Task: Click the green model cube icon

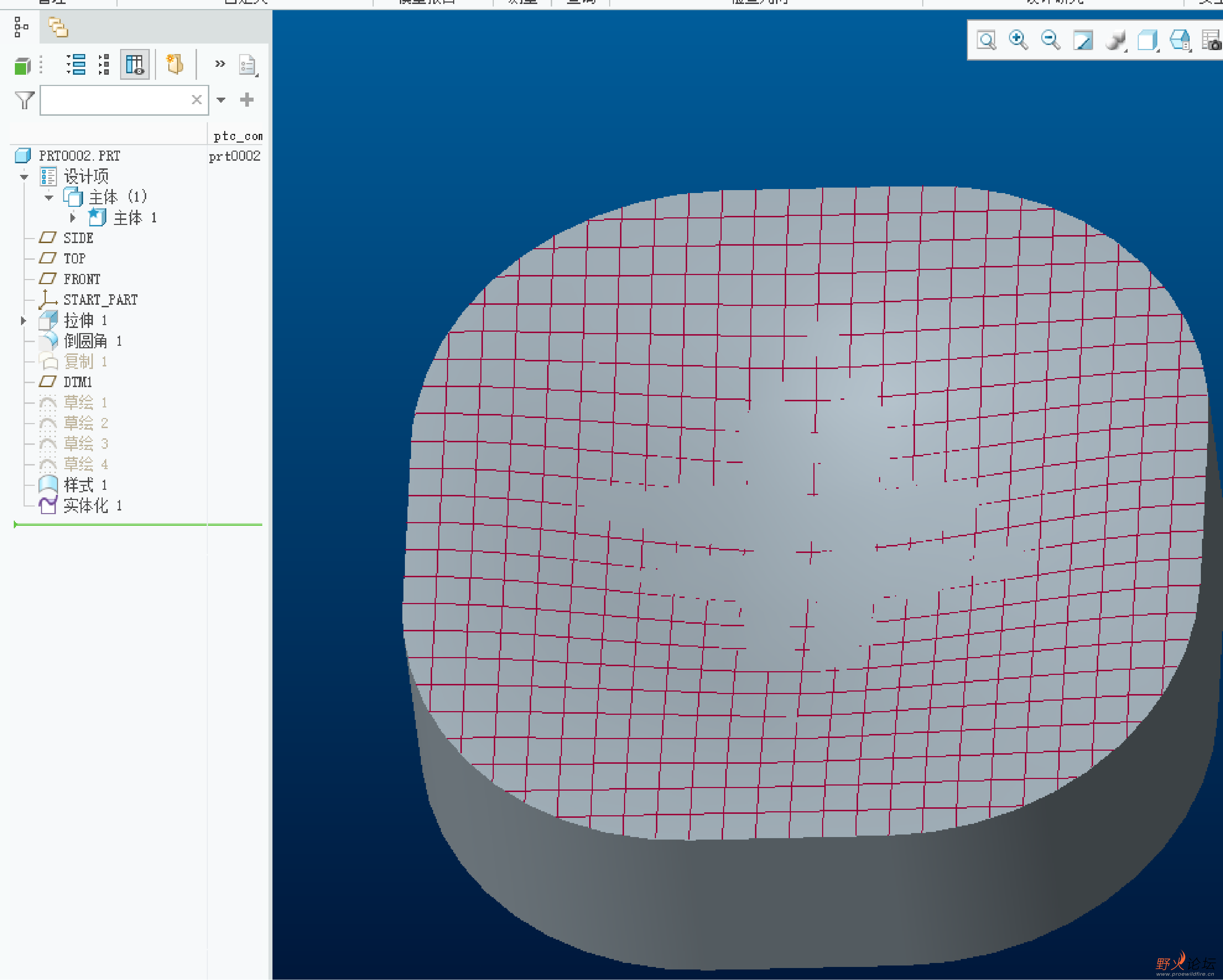Action: pyautogui.click(x=22, y=66)
